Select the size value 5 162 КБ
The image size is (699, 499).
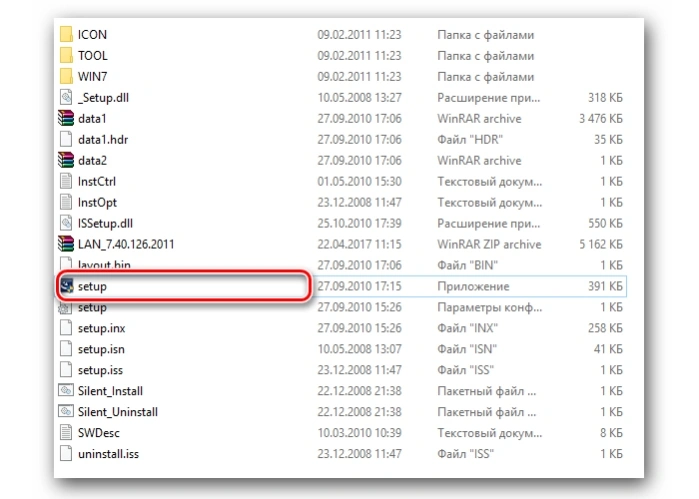tap(601, 244)
